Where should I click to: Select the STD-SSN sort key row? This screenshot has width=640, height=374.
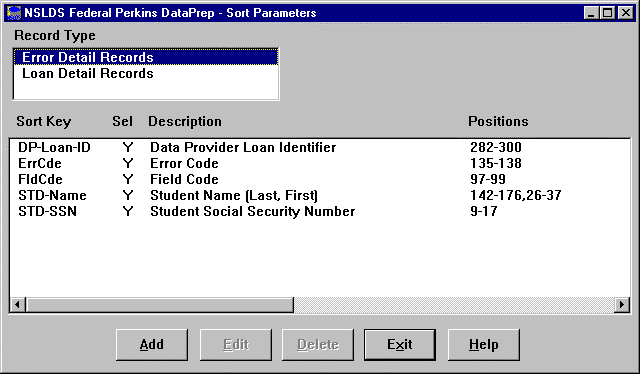click(320, 211)
